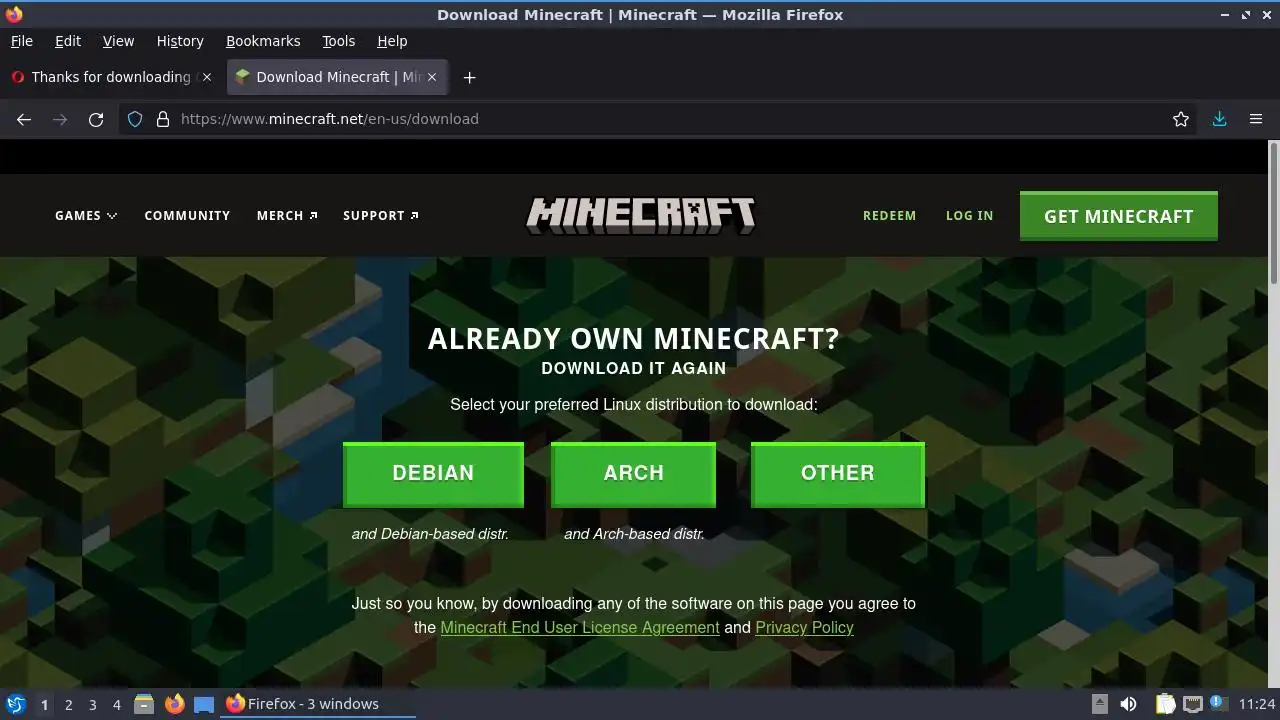Close the 'Thanks for downloading' tab
Image resolution: width=1280 pixels, height=720 pixels.
point(207,77)
